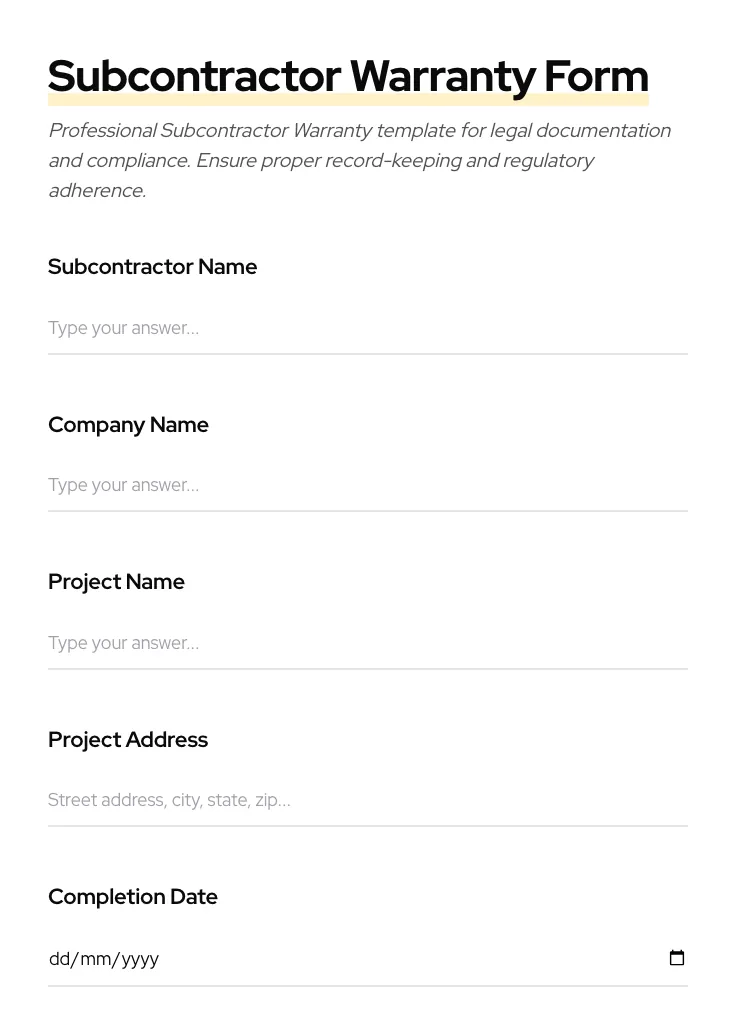Click the placeholder text under Subcontractor Name
Viewport: 736px width, 1024px height.
[123, 328]
